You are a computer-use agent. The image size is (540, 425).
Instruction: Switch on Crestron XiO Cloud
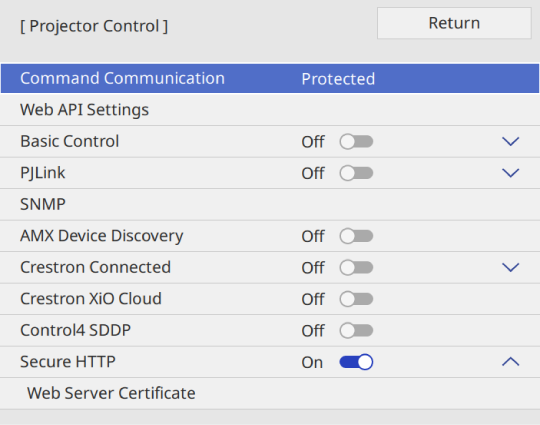point(356,299)
